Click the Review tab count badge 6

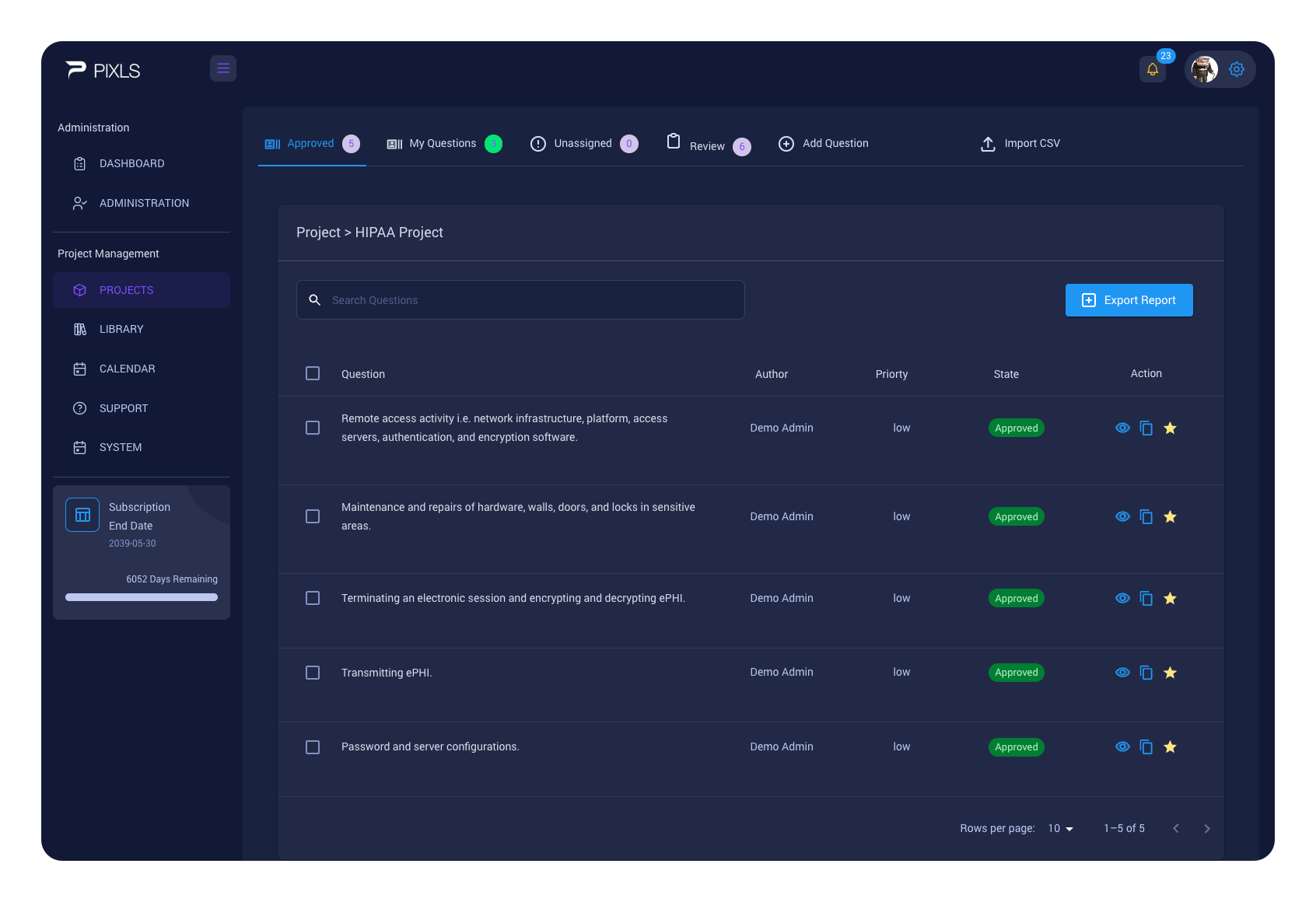coord(742,146)
